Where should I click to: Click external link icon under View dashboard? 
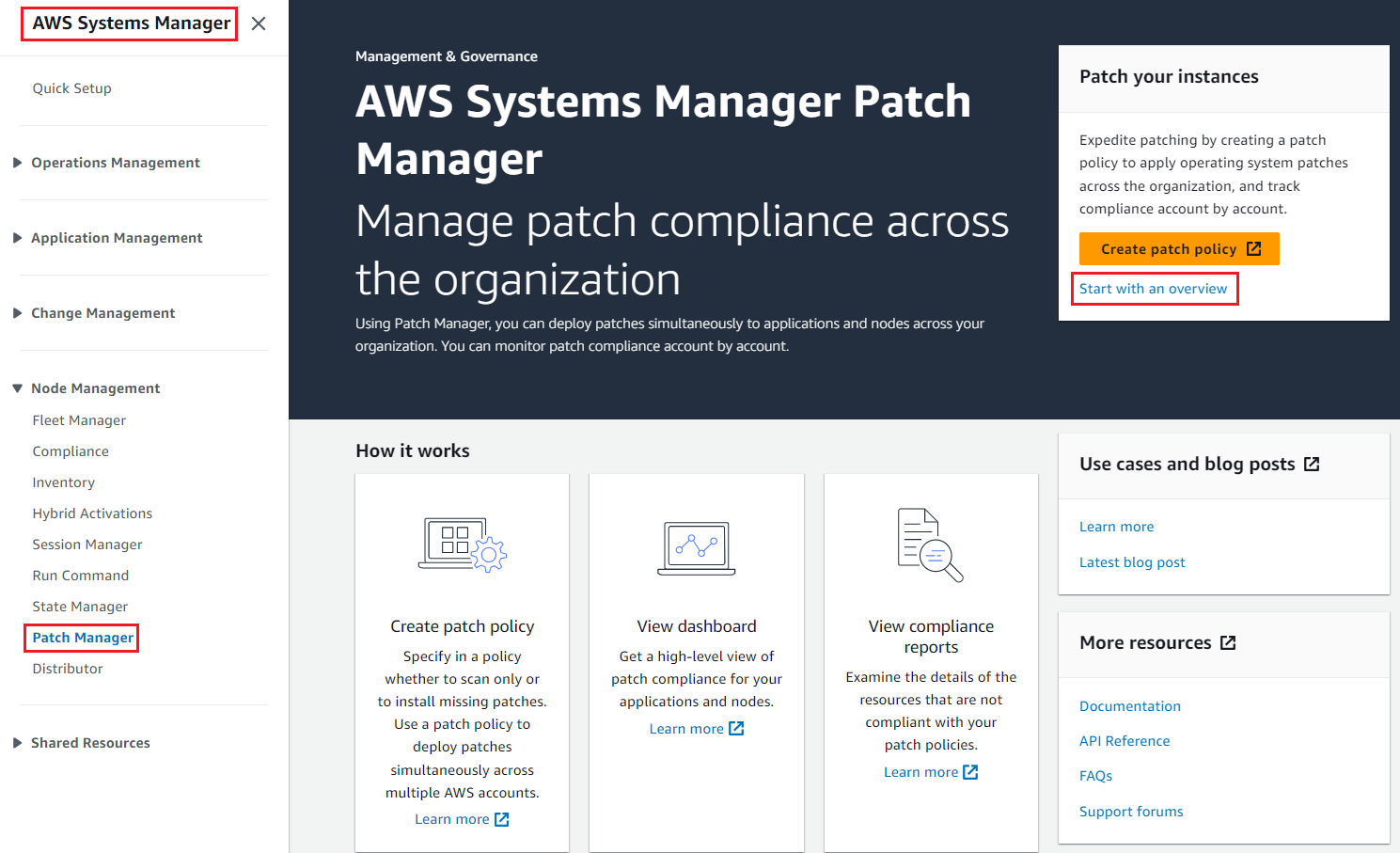tap(736, 729)
